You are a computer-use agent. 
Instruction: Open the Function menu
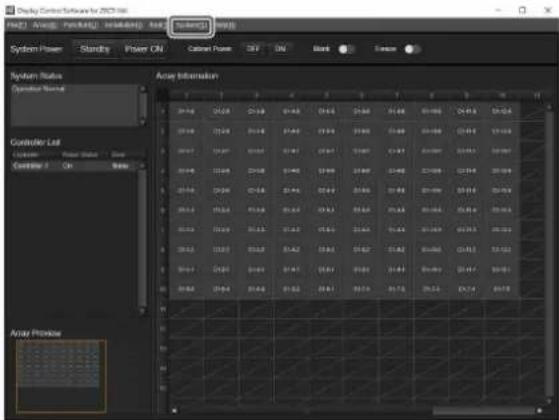tap(81, 26)
